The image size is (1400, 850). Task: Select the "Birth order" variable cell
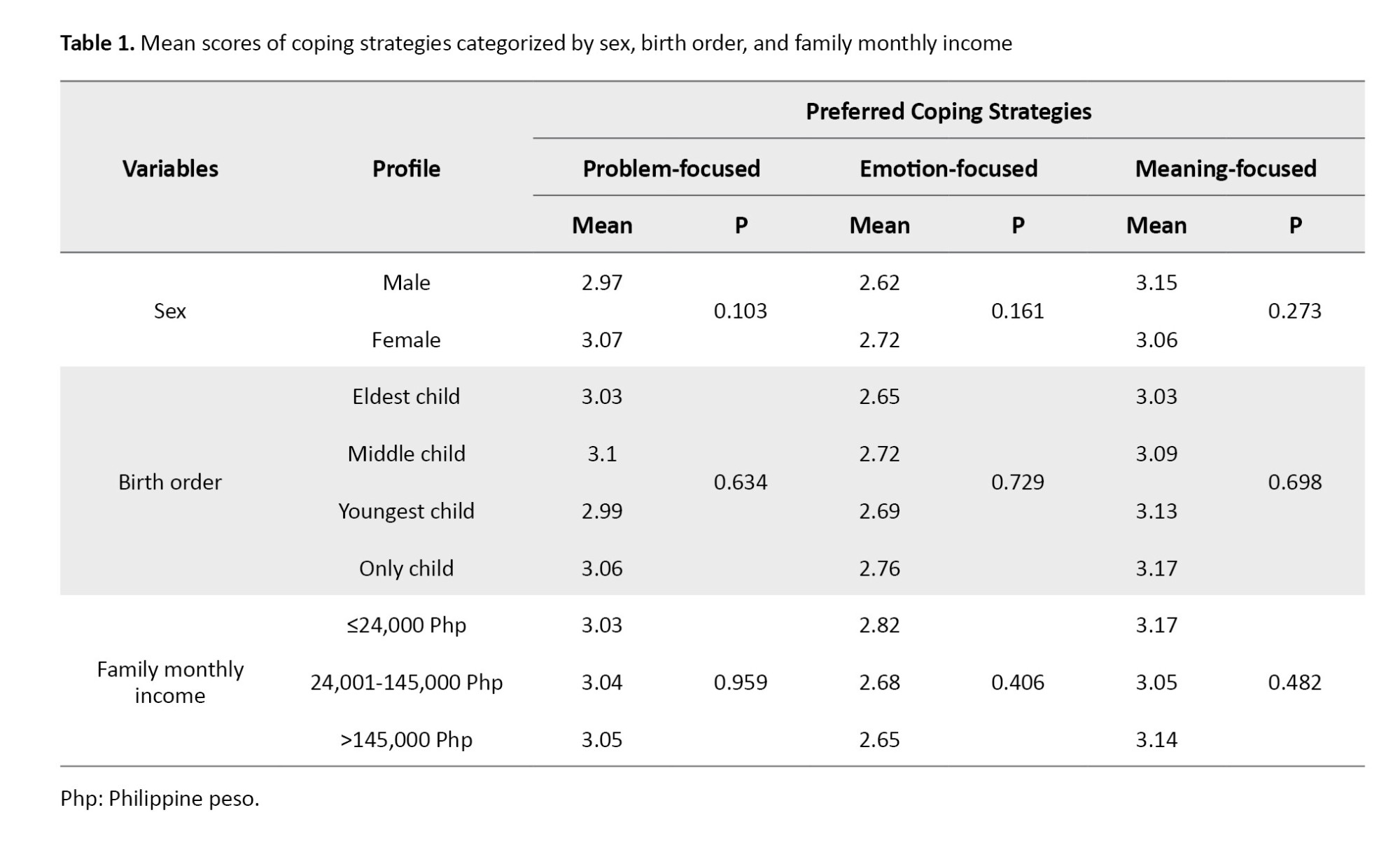pyautogui.click(x=170, y=482)
